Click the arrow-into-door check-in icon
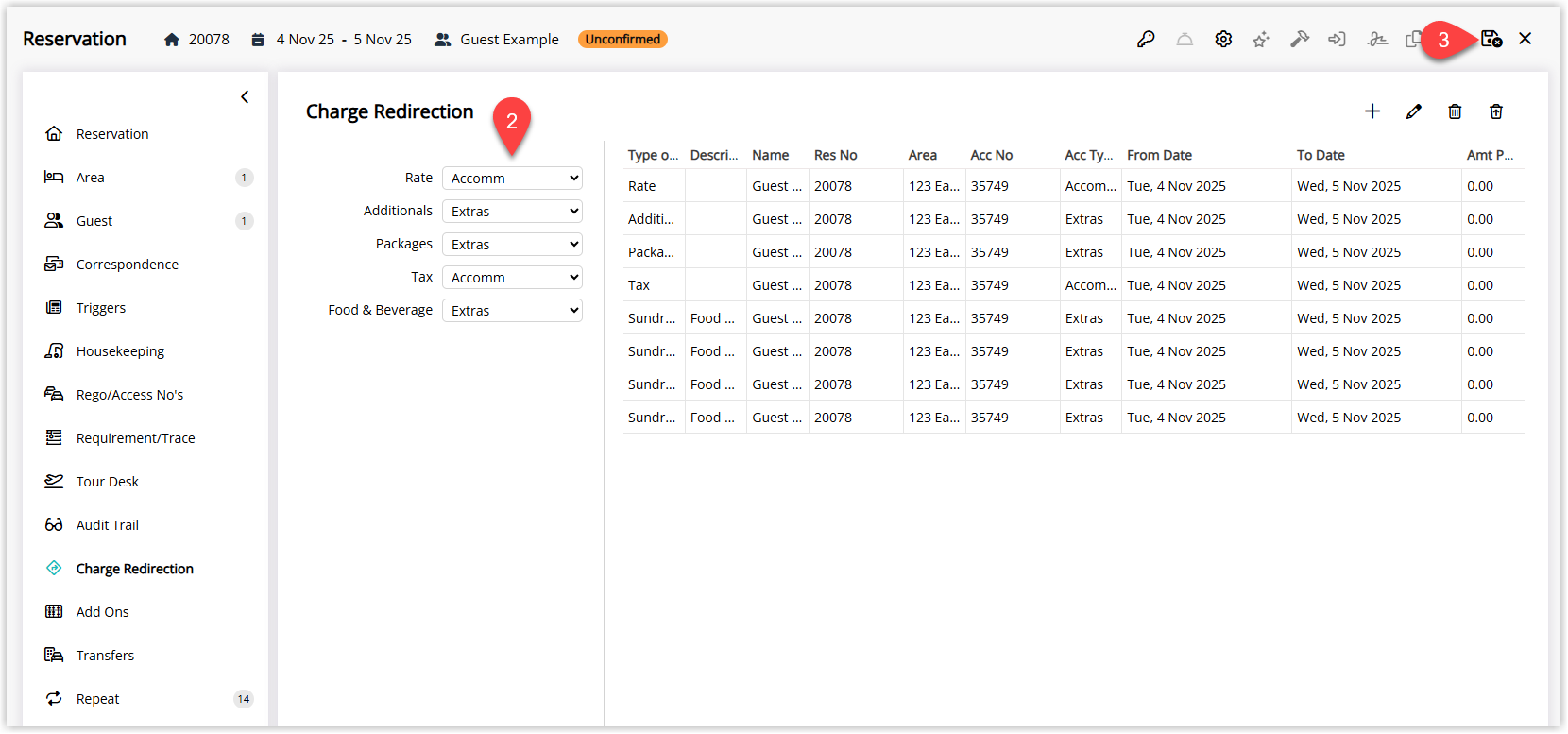Viewport: 1568px width, 734px height. click(1337, 39)
